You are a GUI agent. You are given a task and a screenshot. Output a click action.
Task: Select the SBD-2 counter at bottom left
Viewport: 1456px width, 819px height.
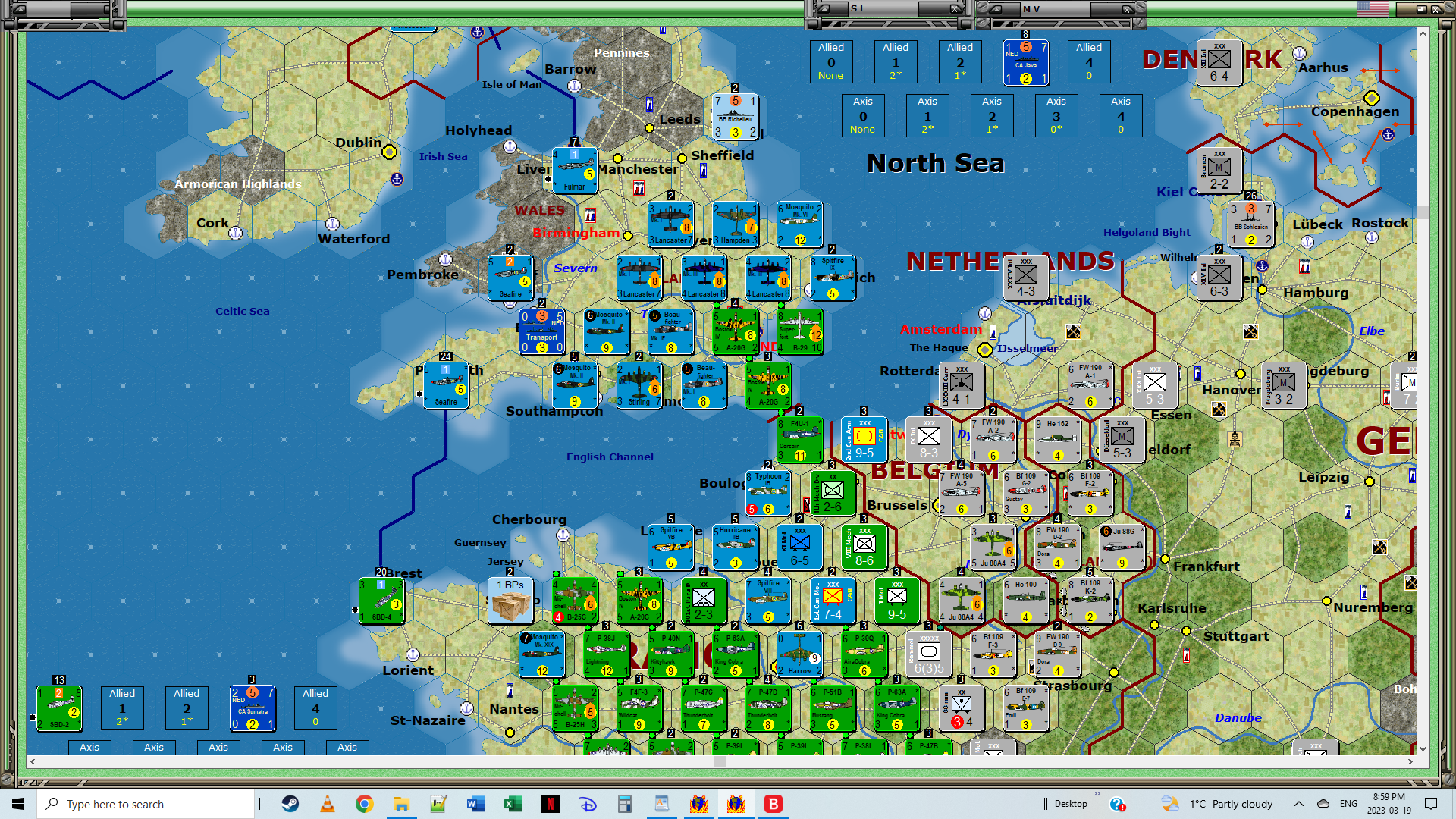coord(59,708)
